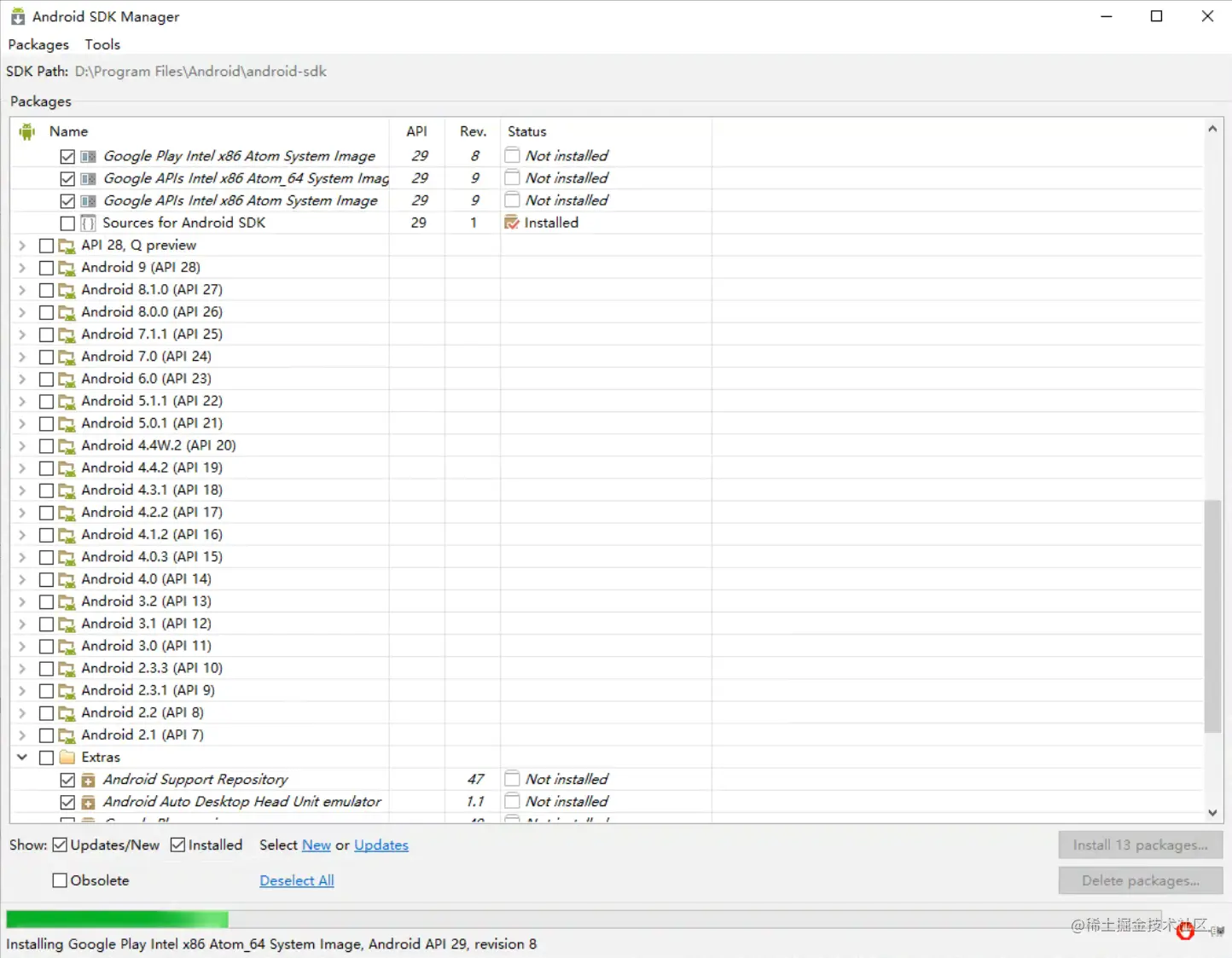The image size is (1232, 958).
Task: Expand the Android 4.1.2 (API 16) node
Action: click(x=22, y=535)
